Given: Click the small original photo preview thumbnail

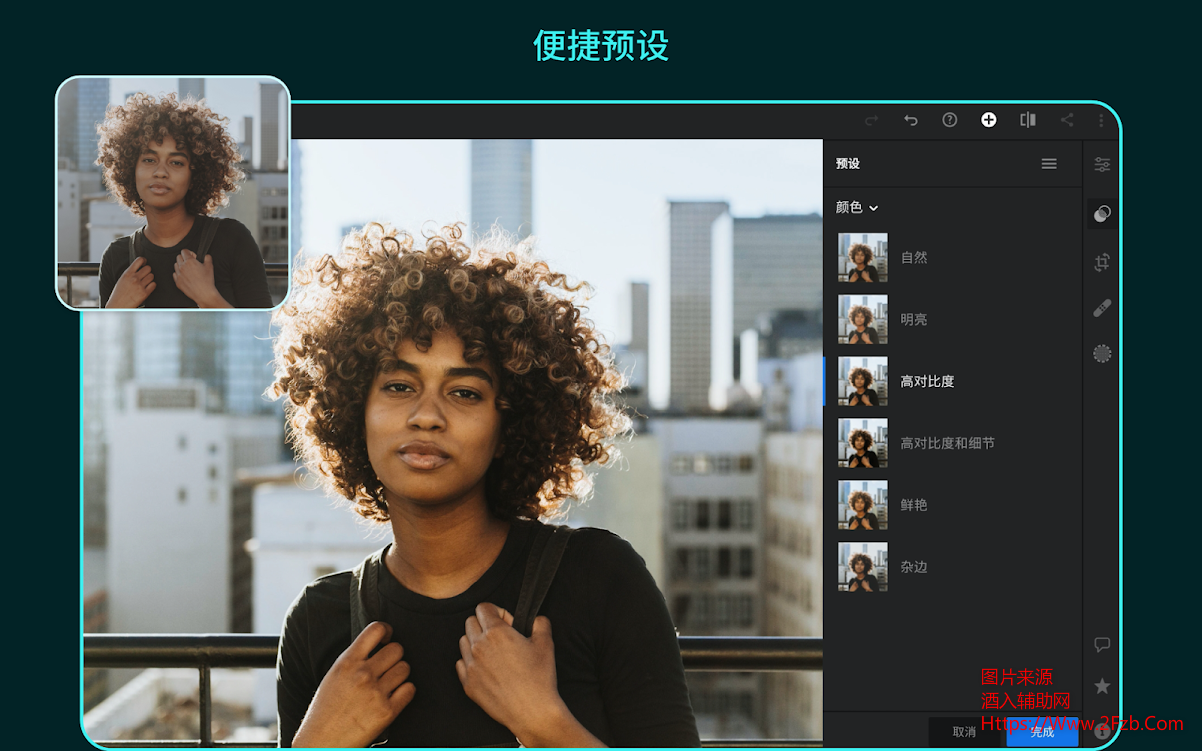Looking at the screenshot, I should [x=173, y=193].
